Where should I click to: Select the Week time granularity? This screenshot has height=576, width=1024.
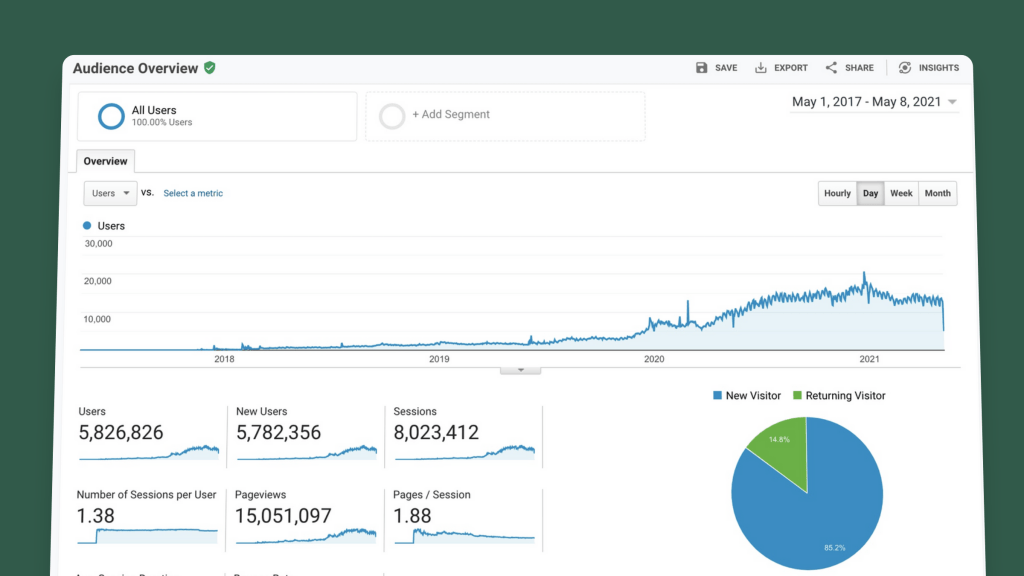coord(901,194)
